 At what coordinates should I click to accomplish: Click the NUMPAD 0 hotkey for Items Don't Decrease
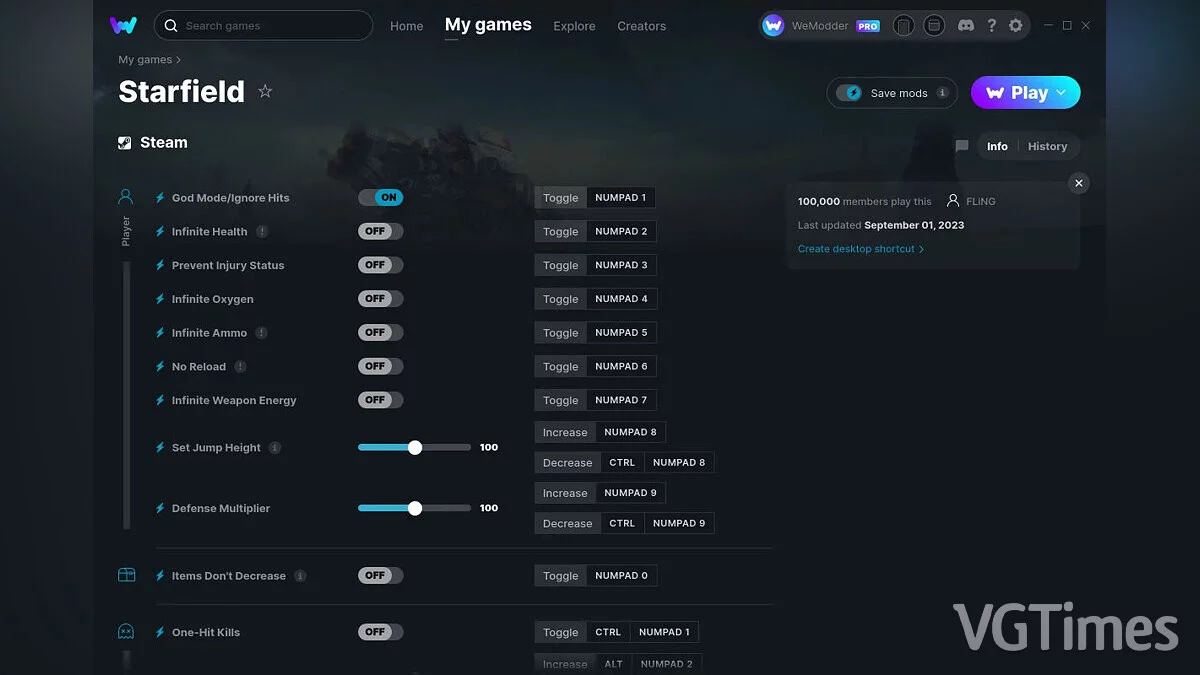(621, 576)
